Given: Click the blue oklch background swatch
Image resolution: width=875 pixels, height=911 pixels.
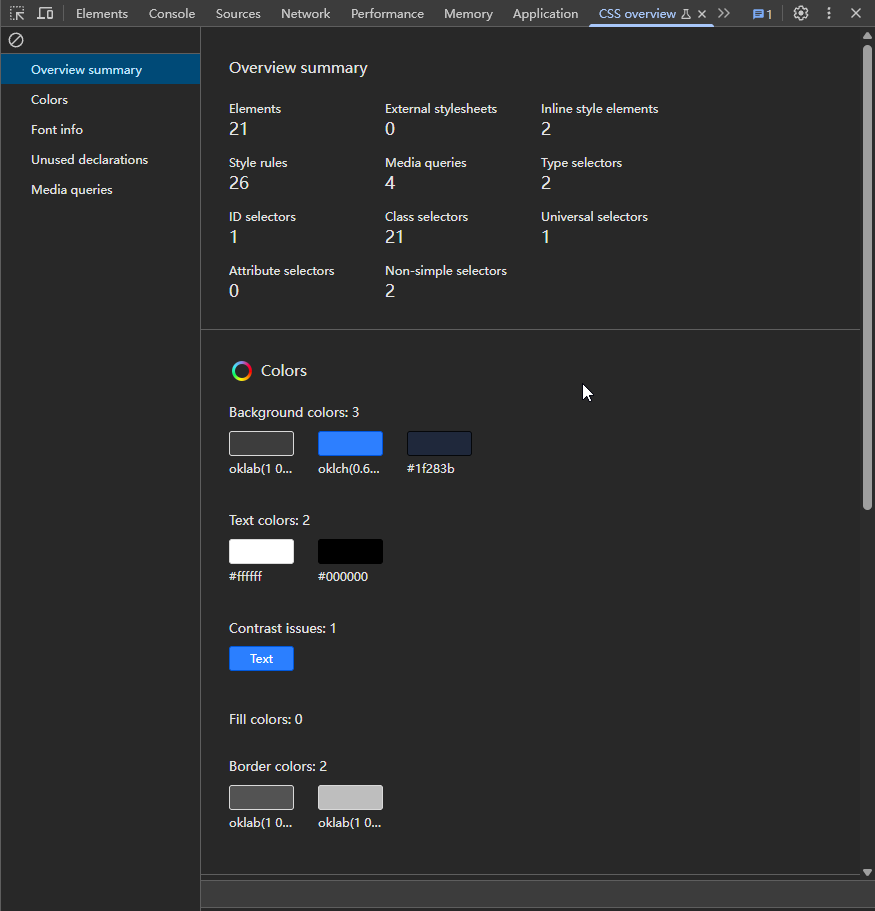Looking at the screenshot, I should 350,443.
